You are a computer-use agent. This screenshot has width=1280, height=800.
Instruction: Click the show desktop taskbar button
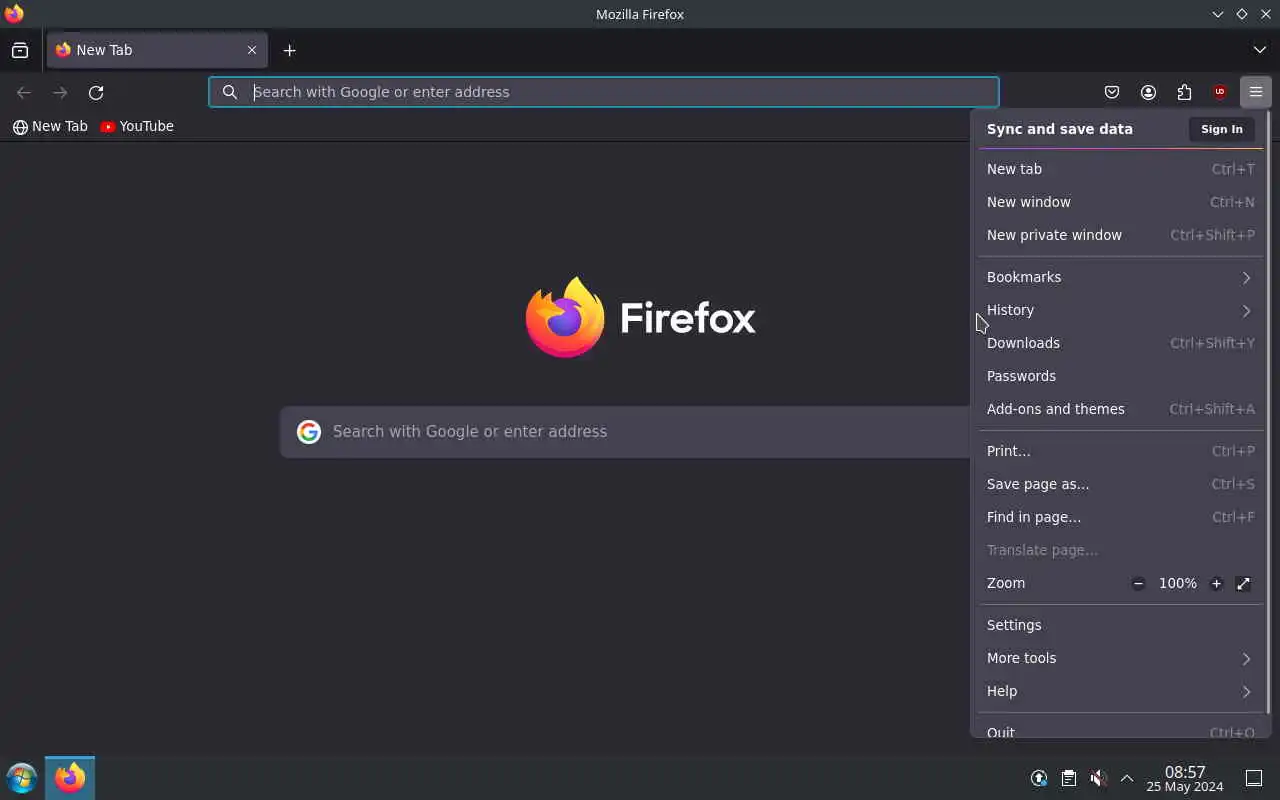click(1254, 778)
